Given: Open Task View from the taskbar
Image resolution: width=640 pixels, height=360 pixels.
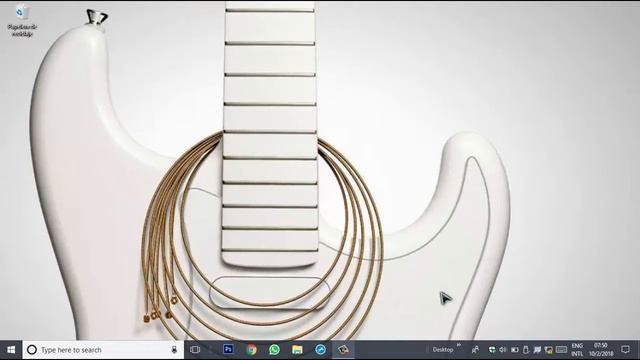Looking at the screenshot, I should point(195,349).
